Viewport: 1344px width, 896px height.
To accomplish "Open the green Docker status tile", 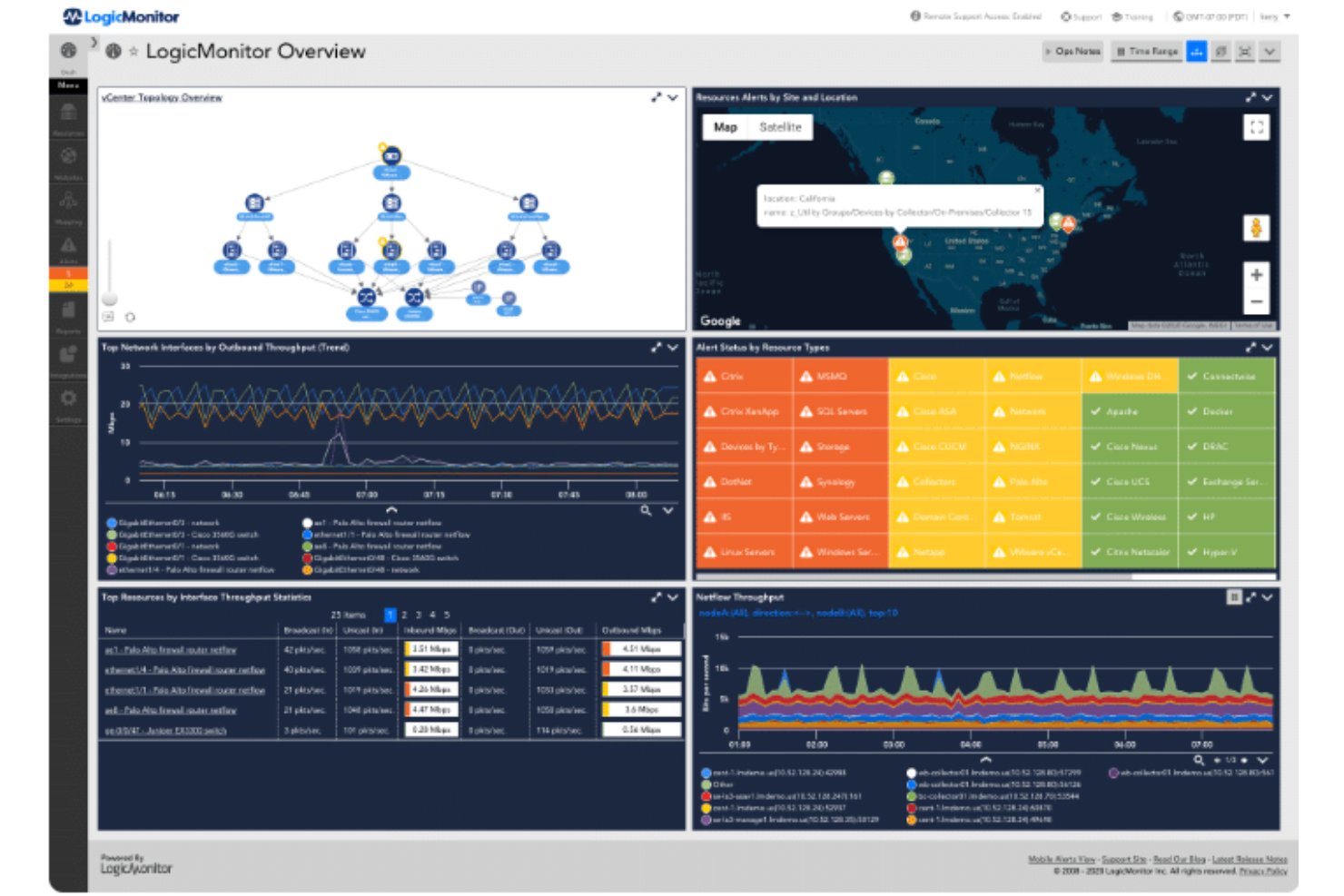I will coord(1227,411).
